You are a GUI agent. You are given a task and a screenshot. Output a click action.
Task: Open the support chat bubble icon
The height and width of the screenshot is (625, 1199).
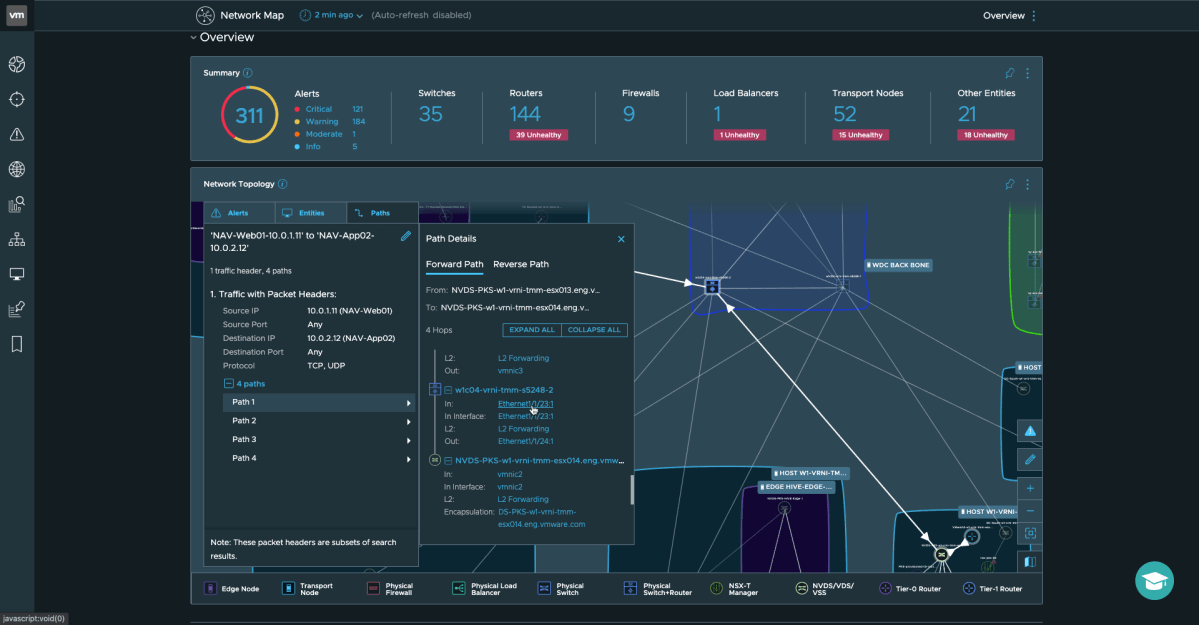tap(1154, 580)
